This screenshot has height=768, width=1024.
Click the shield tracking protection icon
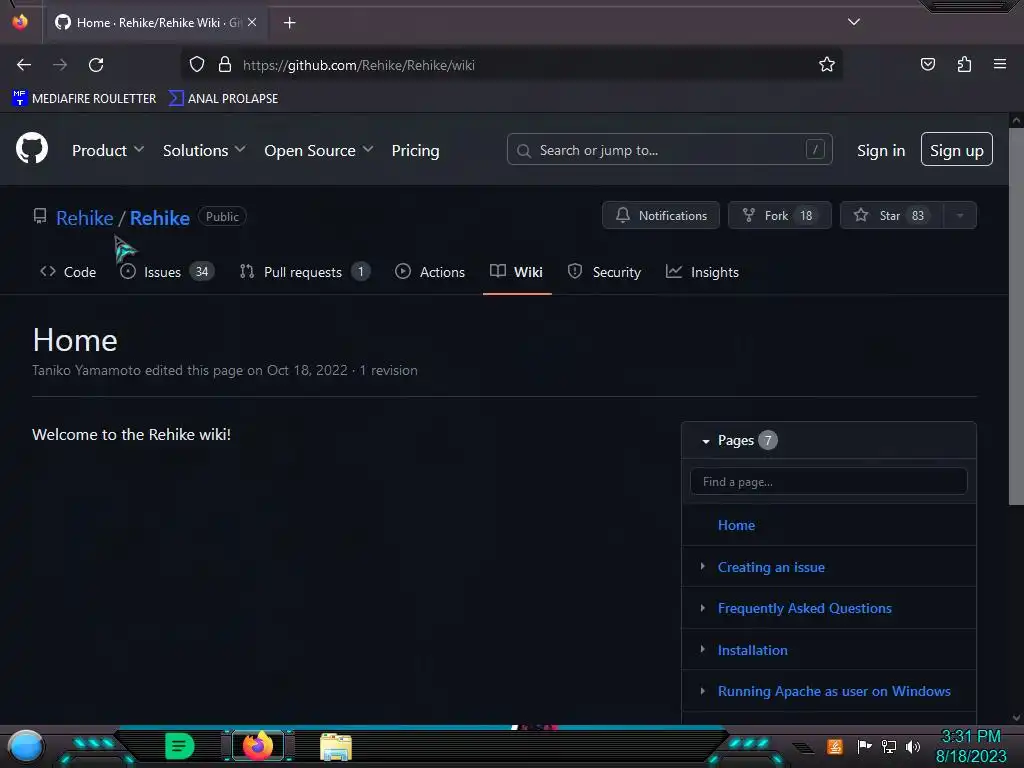coord(197,65)
